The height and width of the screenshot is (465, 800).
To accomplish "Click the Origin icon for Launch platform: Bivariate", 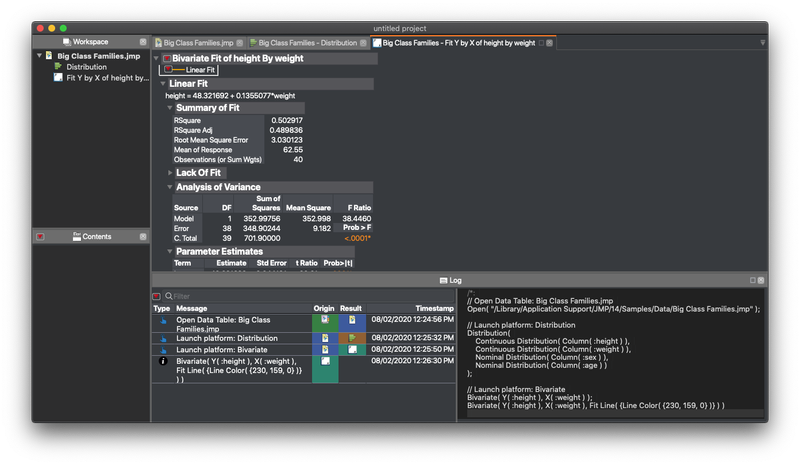I will click(324, 349).
